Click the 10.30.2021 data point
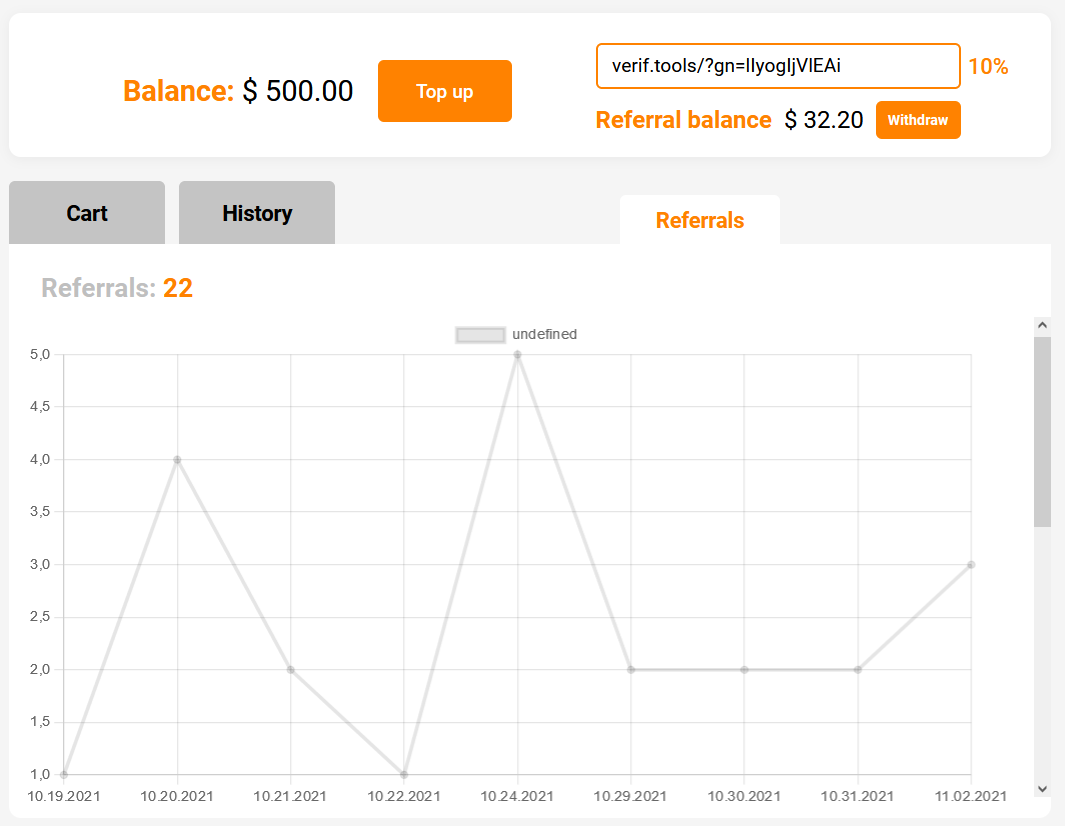 coord(744,669)
